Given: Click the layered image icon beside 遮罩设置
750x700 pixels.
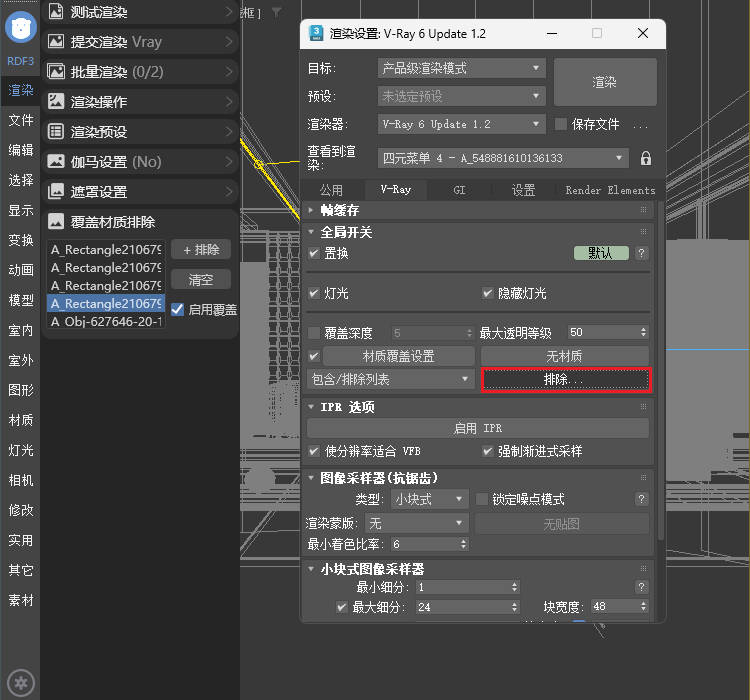Looking at the screenshot, I should [x=55, y=191].
